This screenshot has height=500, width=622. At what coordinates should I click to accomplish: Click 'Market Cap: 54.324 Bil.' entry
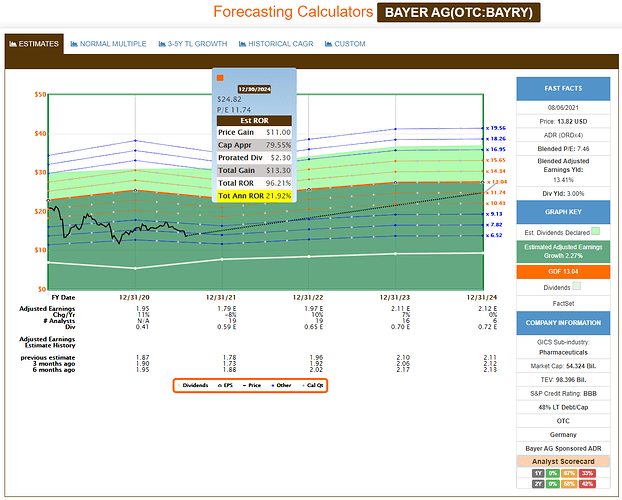(x=563, y=366)
